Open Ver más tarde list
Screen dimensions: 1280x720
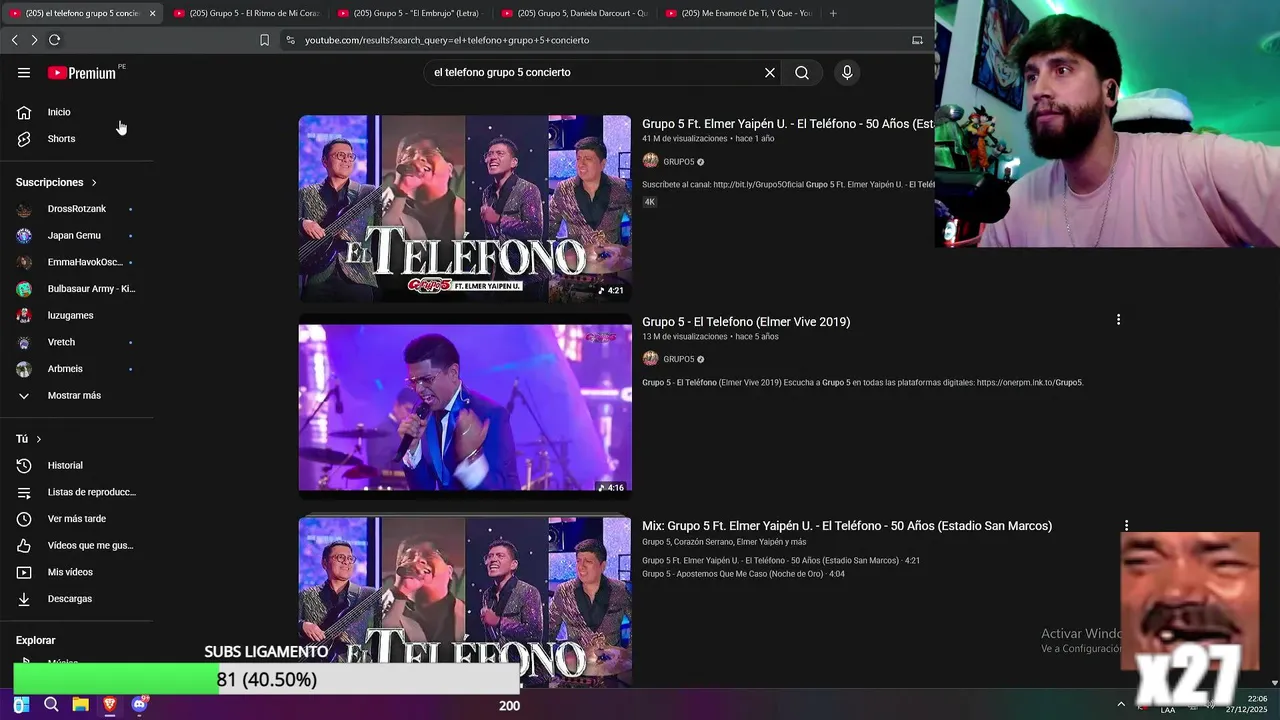coord(77,519)
